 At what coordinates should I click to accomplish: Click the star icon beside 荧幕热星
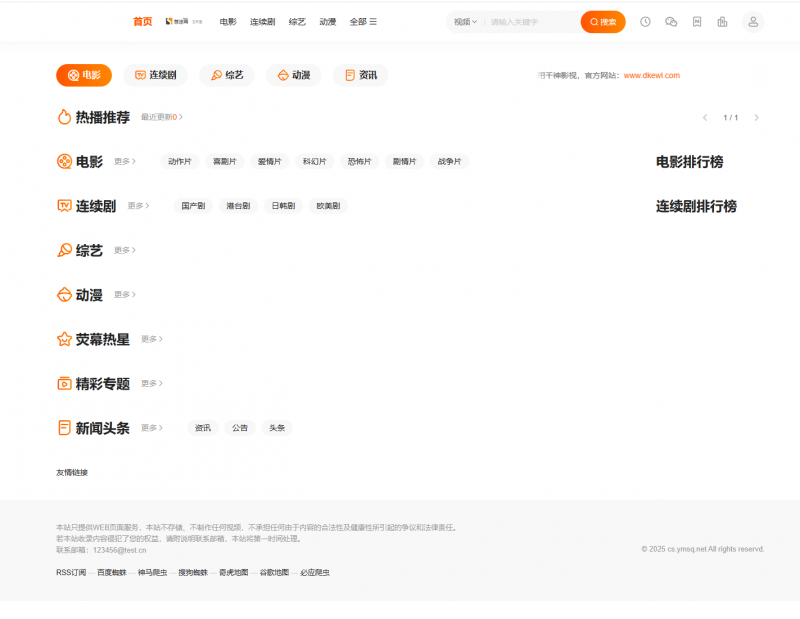click(61, 339)
